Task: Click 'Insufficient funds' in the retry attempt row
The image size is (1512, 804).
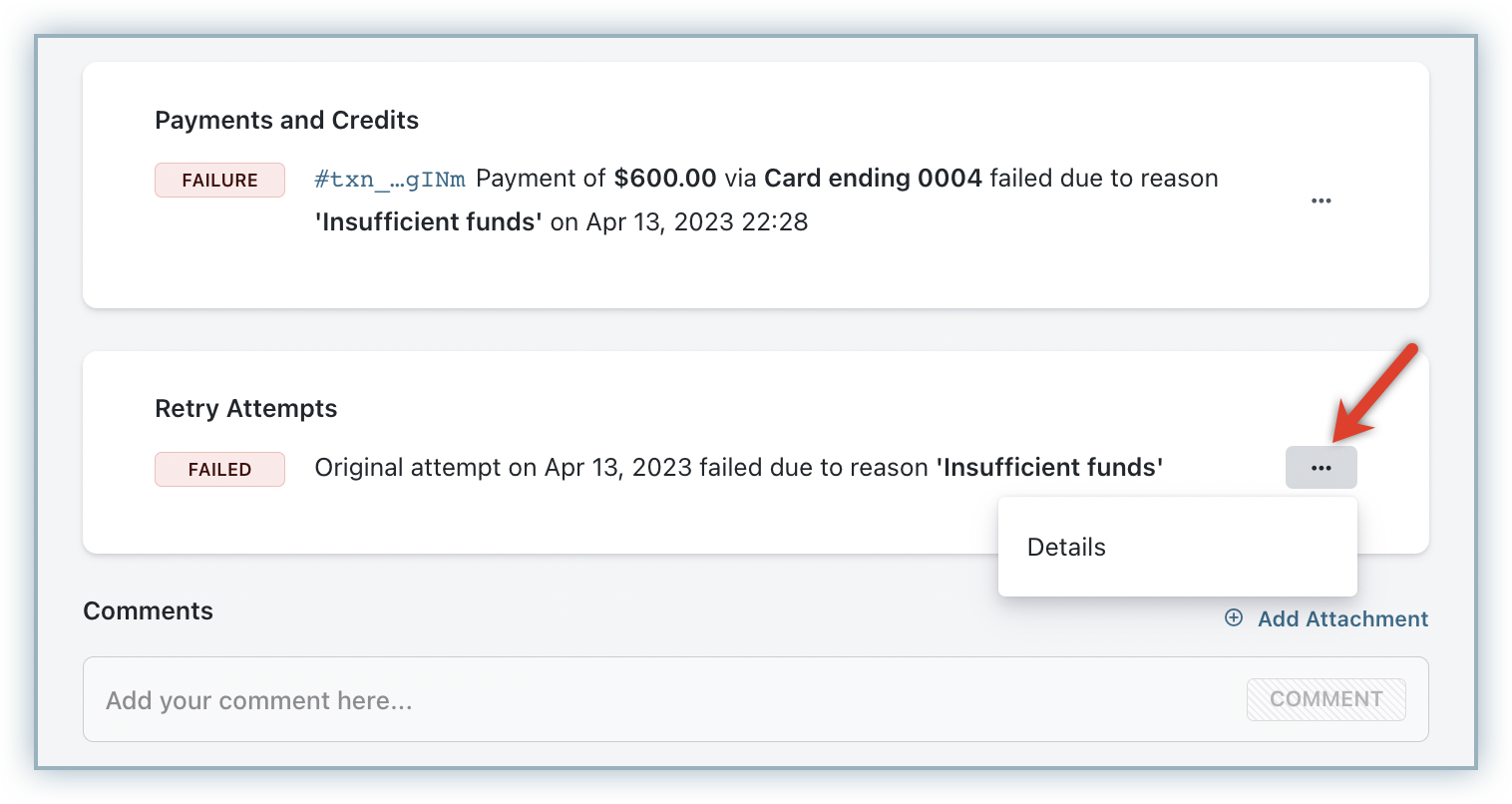Action: click(x=1049, y=468)
